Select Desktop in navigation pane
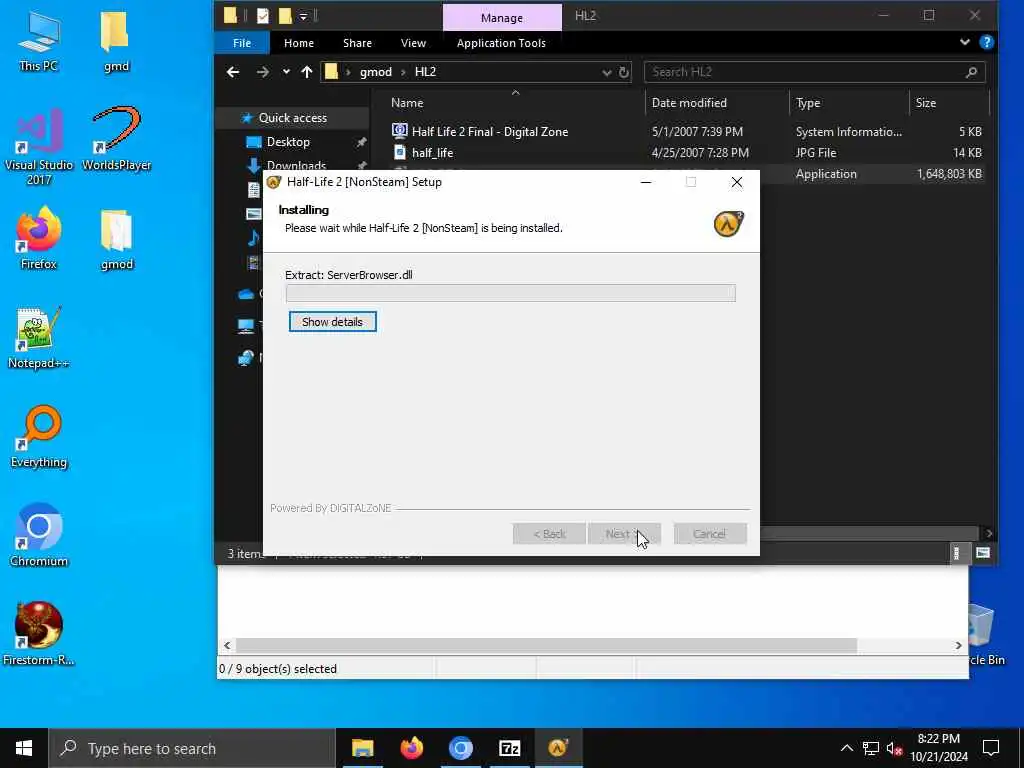This screenshot has height=768, width=1024. tap(288, 142)
